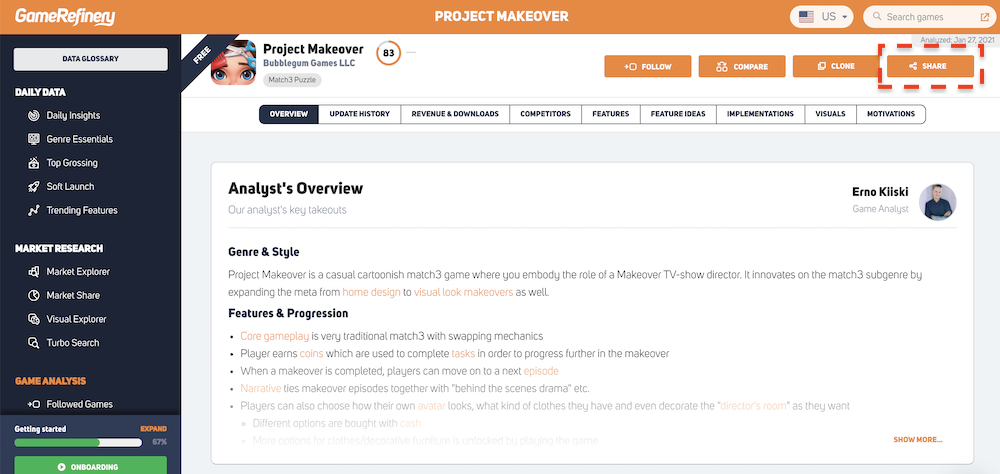
Task: Expand analyst overview with Show More
Action: point(917,440)
